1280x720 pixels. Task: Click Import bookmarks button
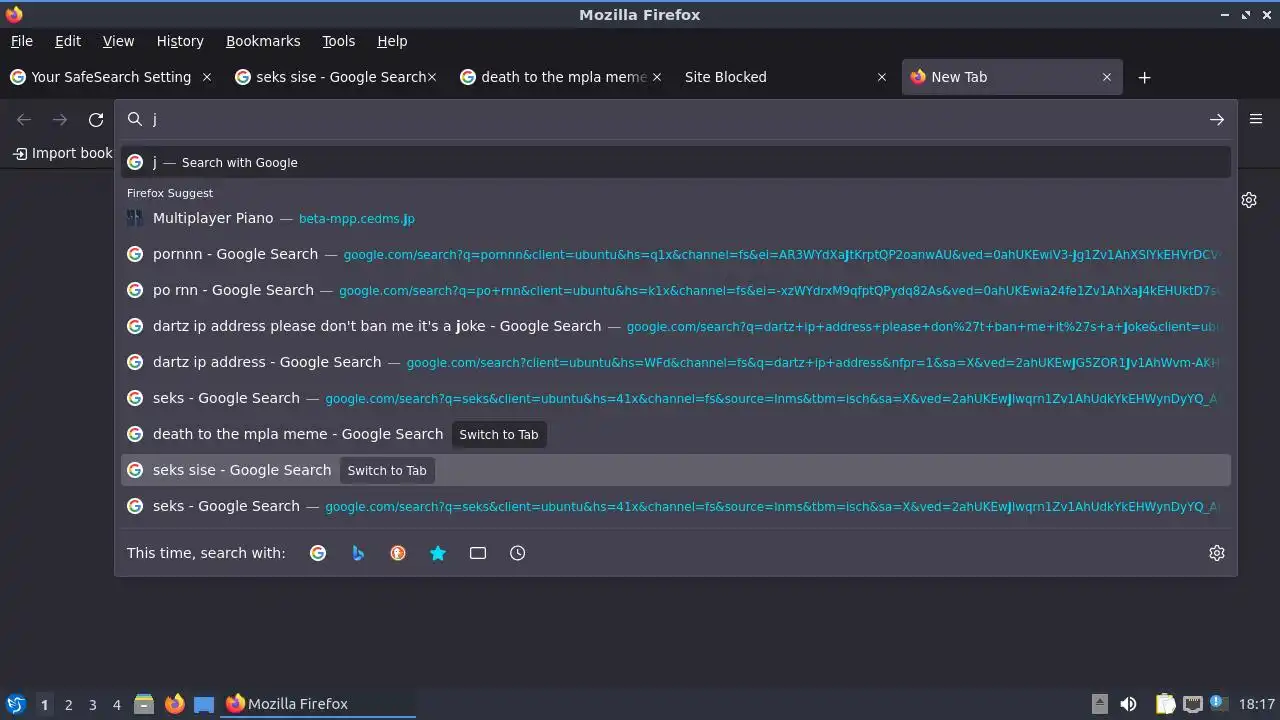(x=63, y=153)
